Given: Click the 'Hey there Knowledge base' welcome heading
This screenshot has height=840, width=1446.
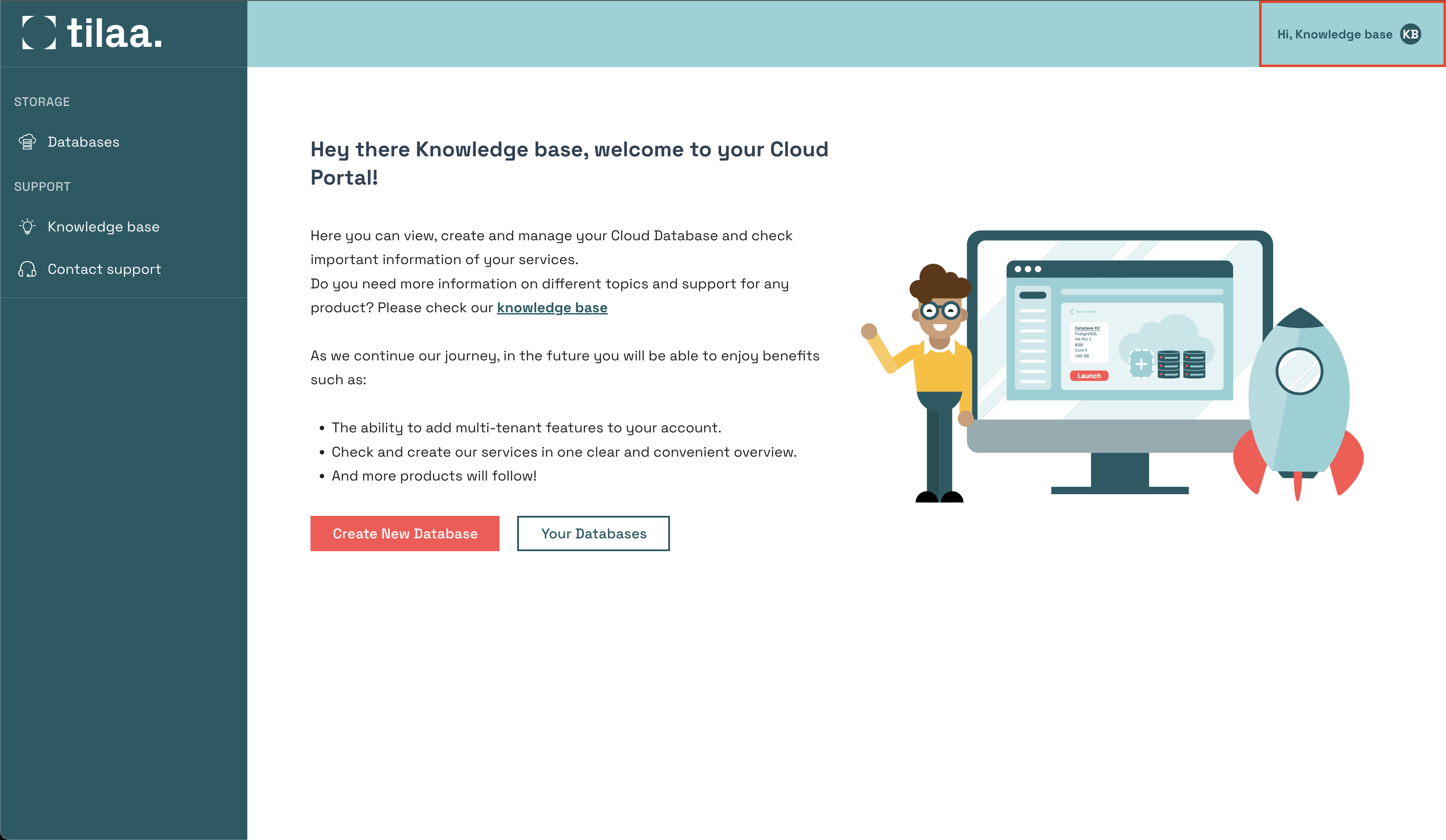Looking at the screenshot, I should 569,163.
